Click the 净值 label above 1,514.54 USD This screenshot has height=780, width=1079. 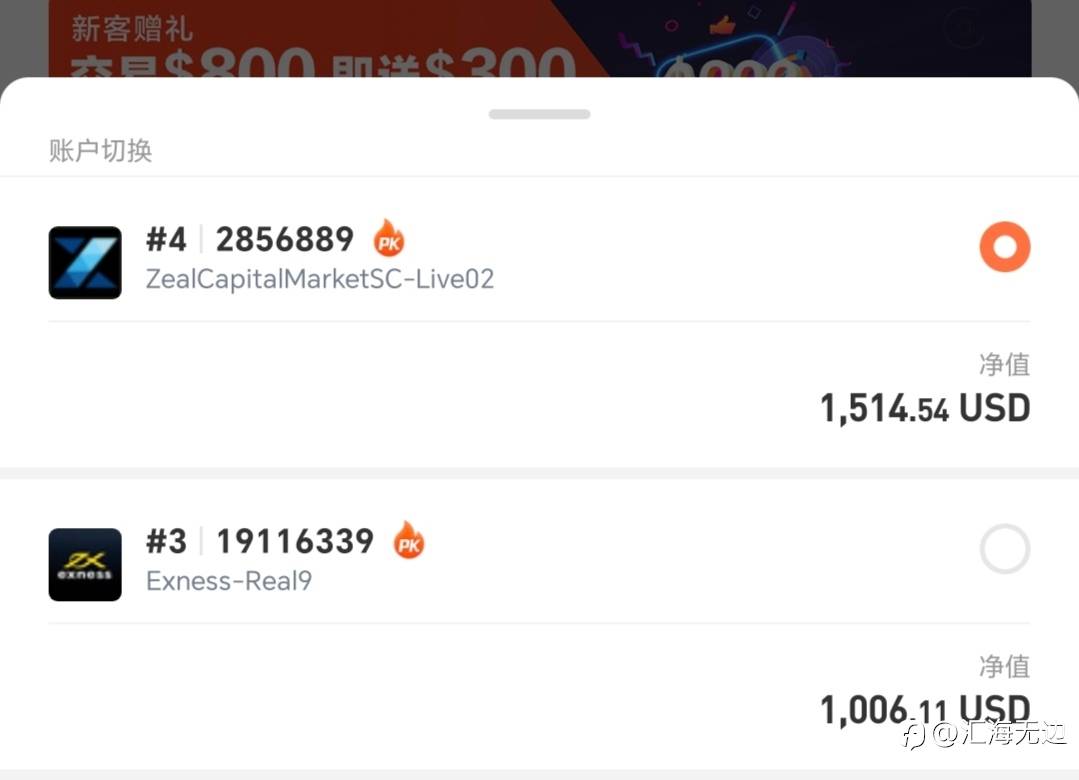click(1003, 365)
